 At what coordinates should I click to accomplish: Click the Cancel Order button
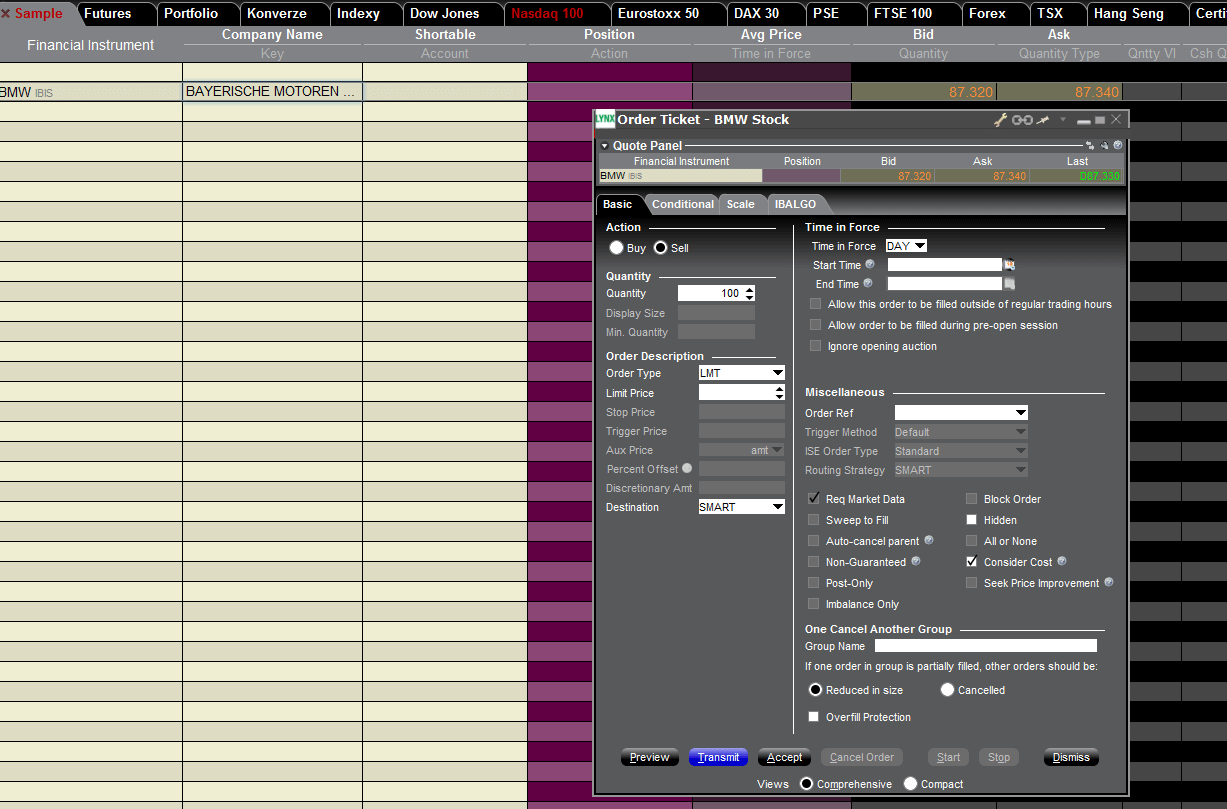click(861, 757)
